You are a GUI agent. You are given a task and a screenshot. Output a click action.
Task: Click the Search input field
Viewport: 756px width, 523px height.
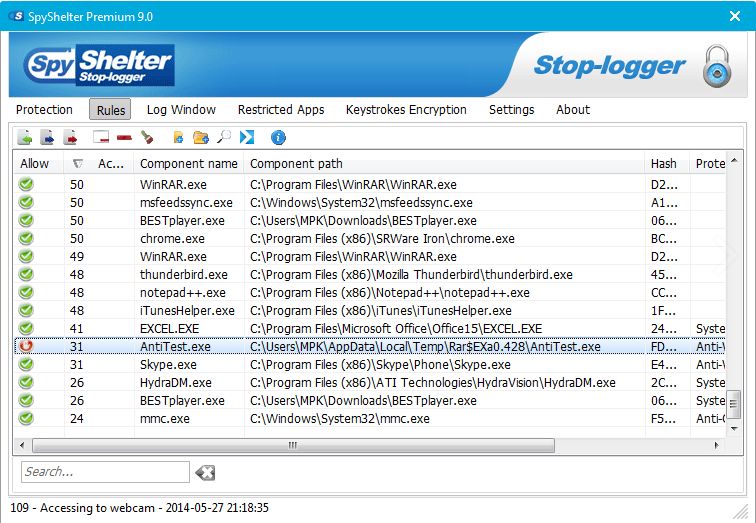click(x=105, y=472)
